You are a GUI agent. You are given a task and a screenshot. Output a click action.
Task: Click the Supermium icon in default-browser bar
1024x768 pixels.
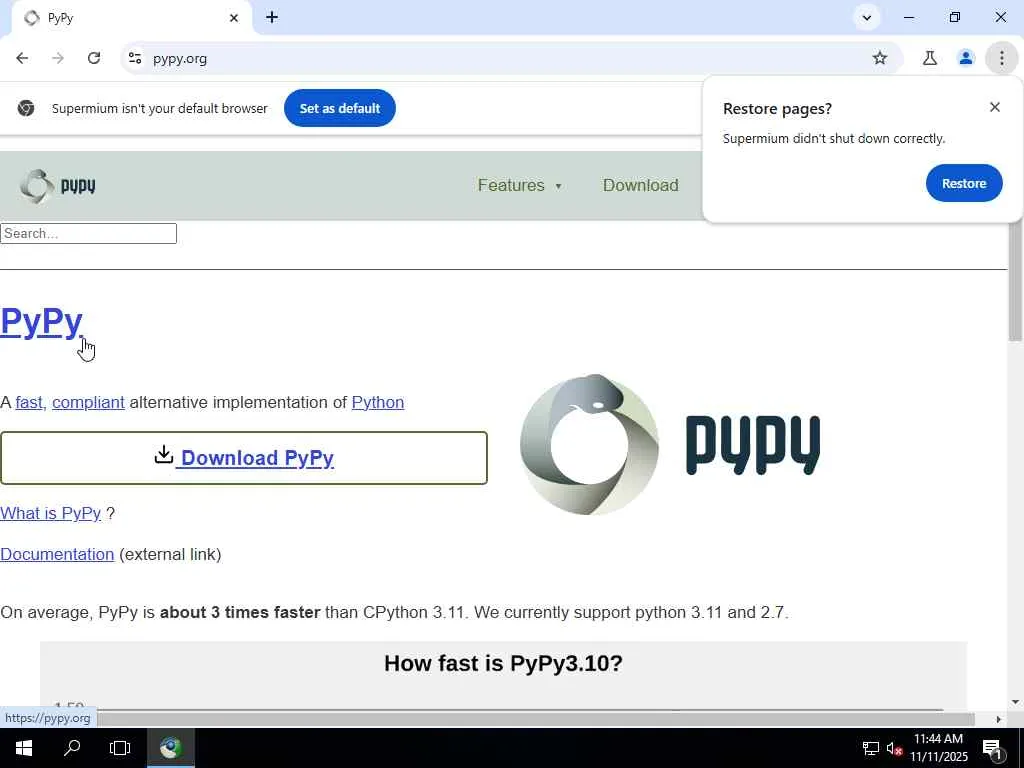(x=26, y=108)
